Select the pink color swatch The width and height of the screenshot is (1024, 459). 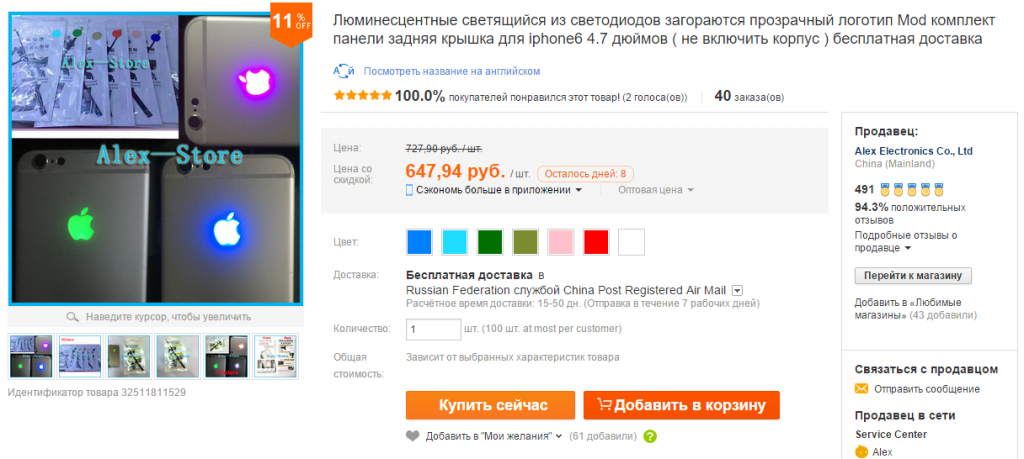tap(560, 242)
